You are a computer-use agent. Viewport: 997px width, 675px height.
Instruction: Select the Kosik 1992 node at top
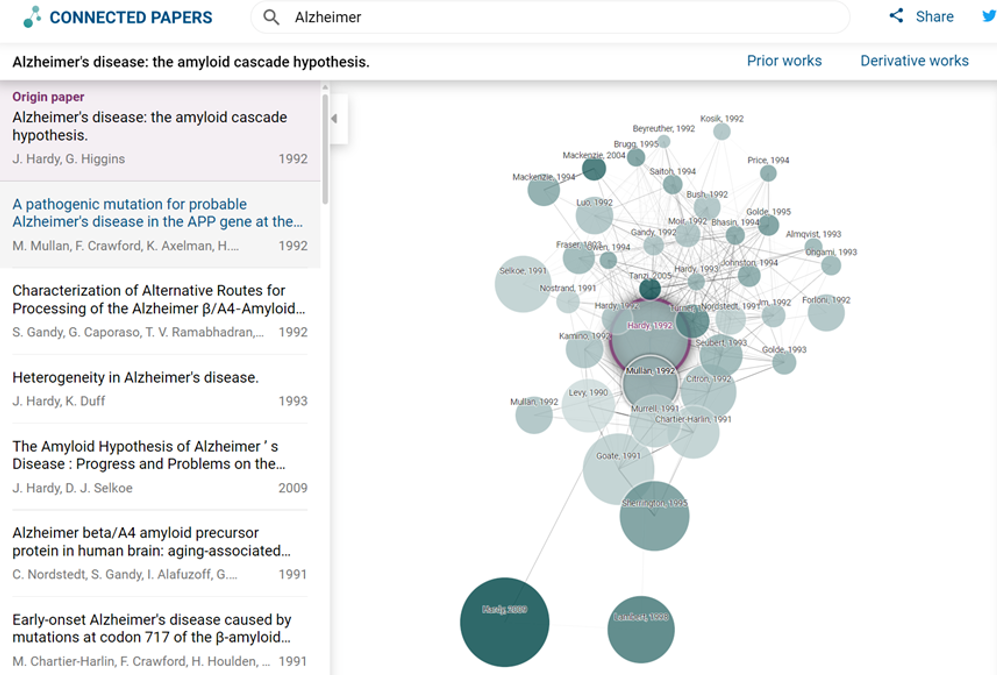click(721, 131)
